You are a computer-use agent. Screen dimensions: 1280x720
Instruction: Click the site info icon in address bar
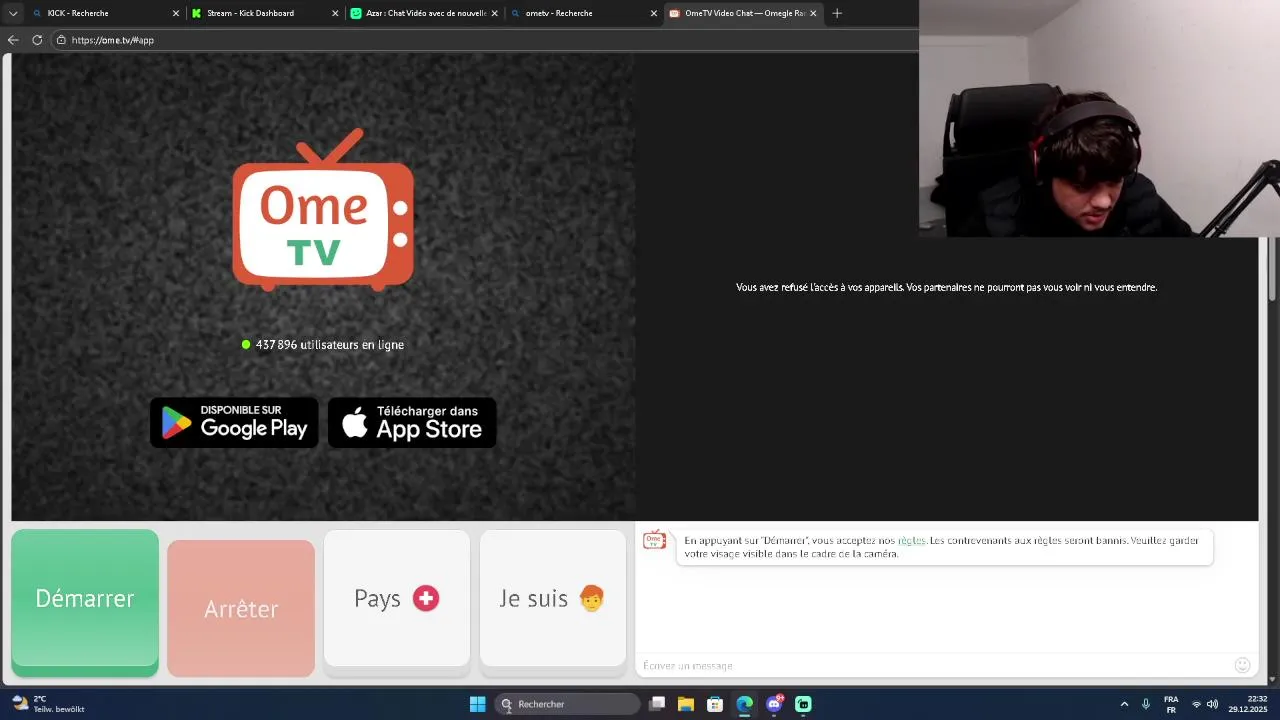point(61,40)
